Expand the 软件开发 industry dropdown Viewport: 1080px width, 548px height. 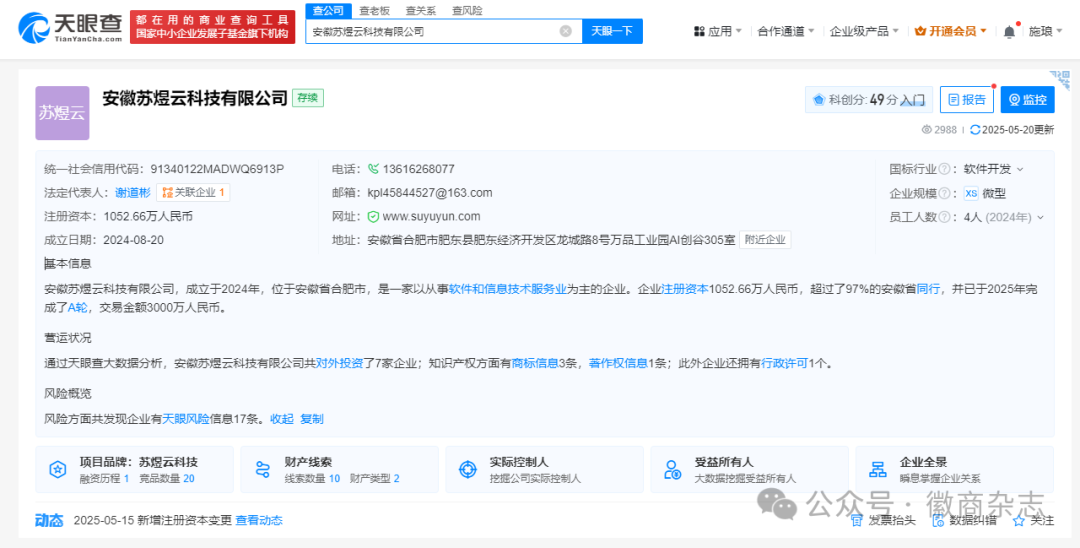994,169
